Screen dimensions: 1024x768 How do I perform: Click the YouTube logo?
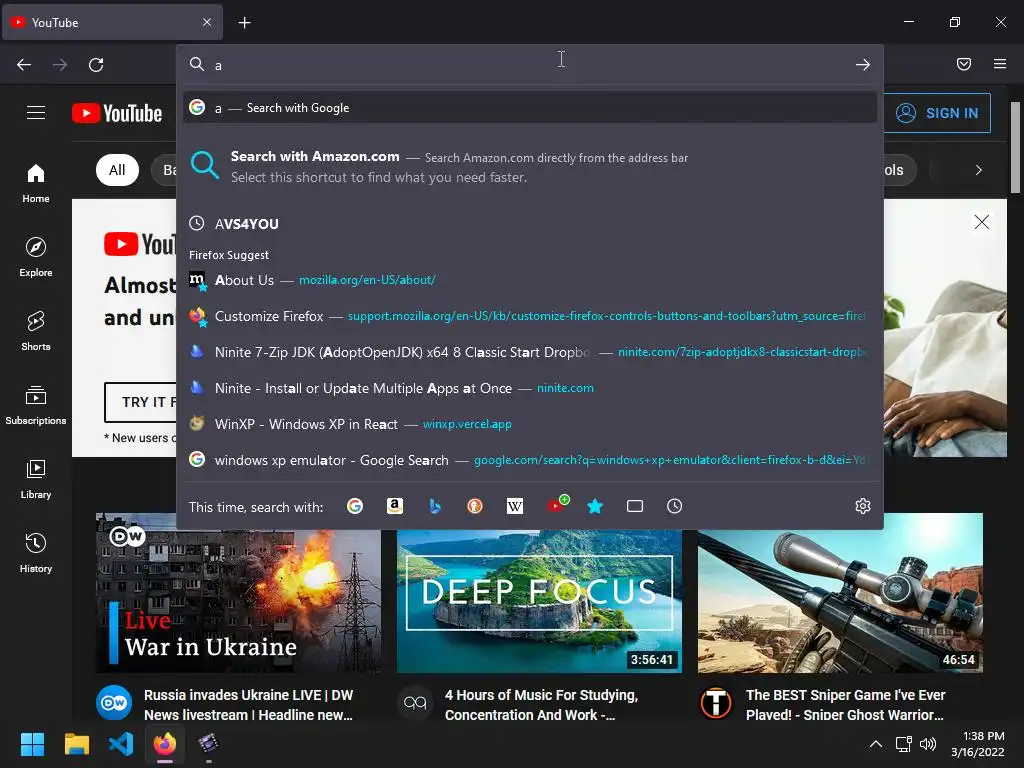click(117, 113)
